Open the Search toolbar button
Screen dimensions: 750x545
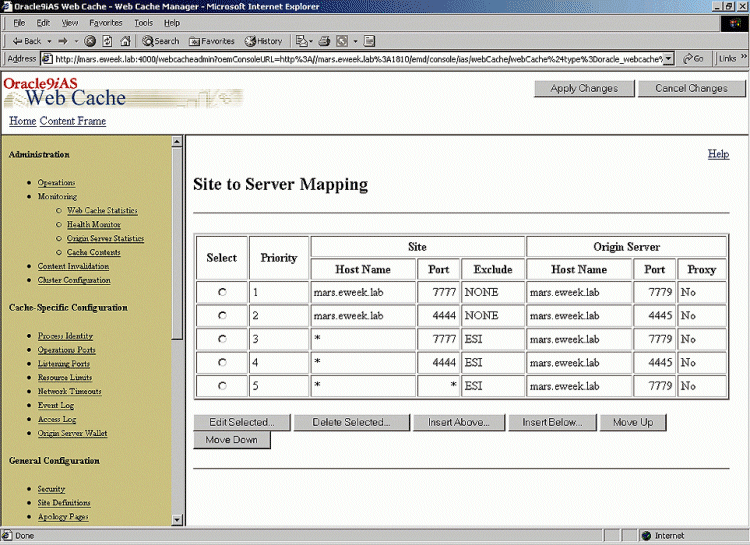(x=161, y=41)
